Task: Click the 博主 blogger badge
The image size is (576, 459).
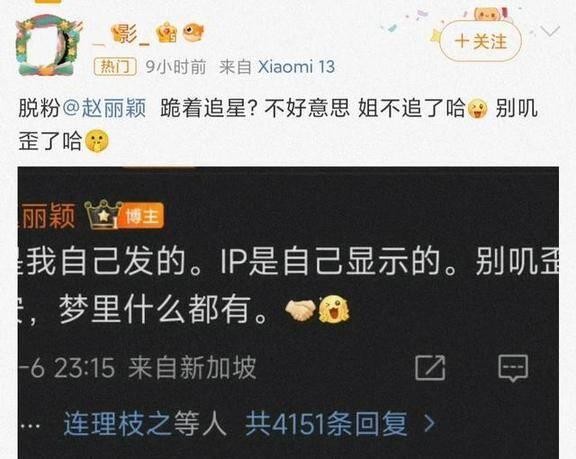Action: [141, 216]
